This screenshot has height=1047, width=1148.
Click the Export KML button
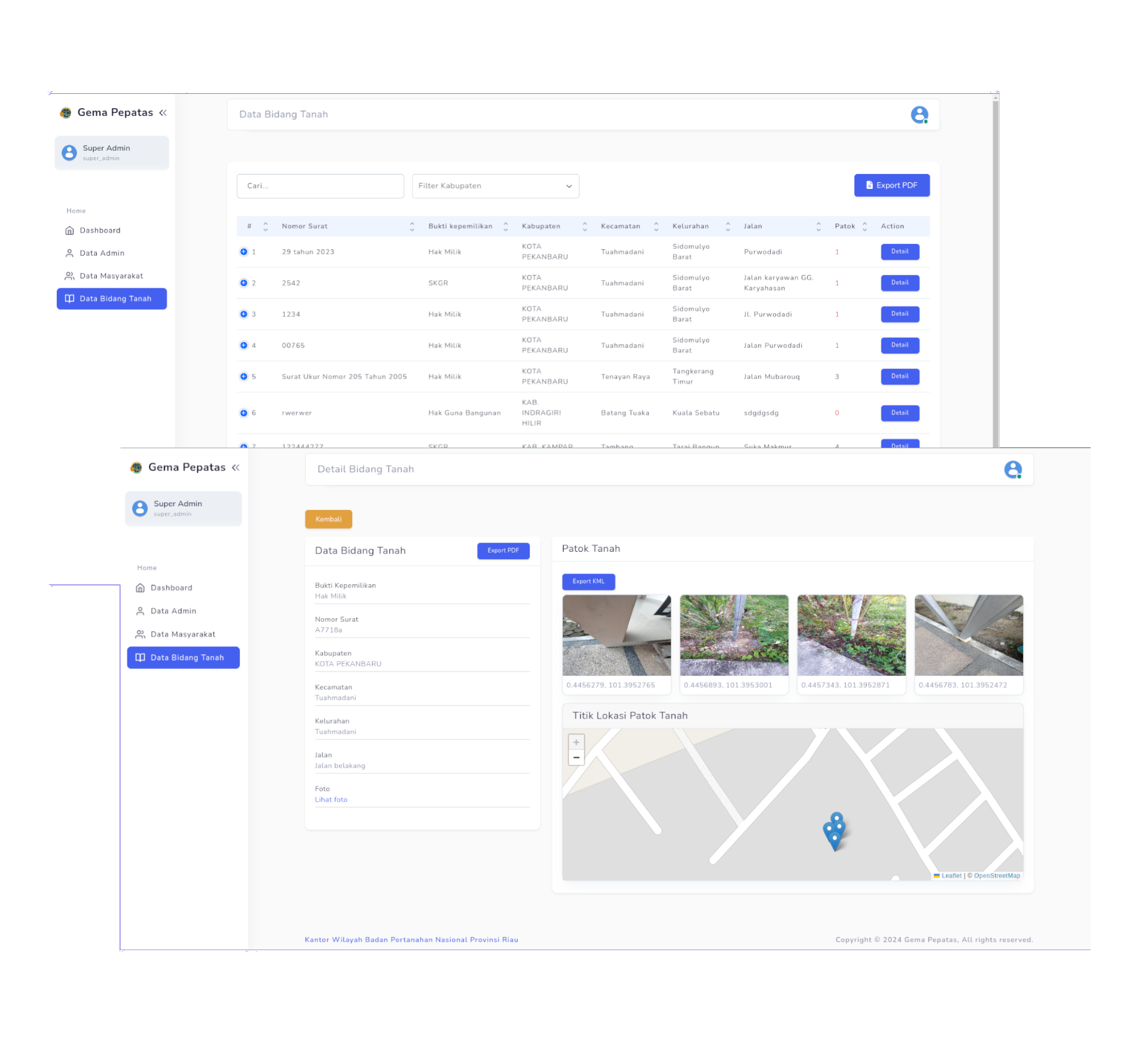click(x=588, y=581)
